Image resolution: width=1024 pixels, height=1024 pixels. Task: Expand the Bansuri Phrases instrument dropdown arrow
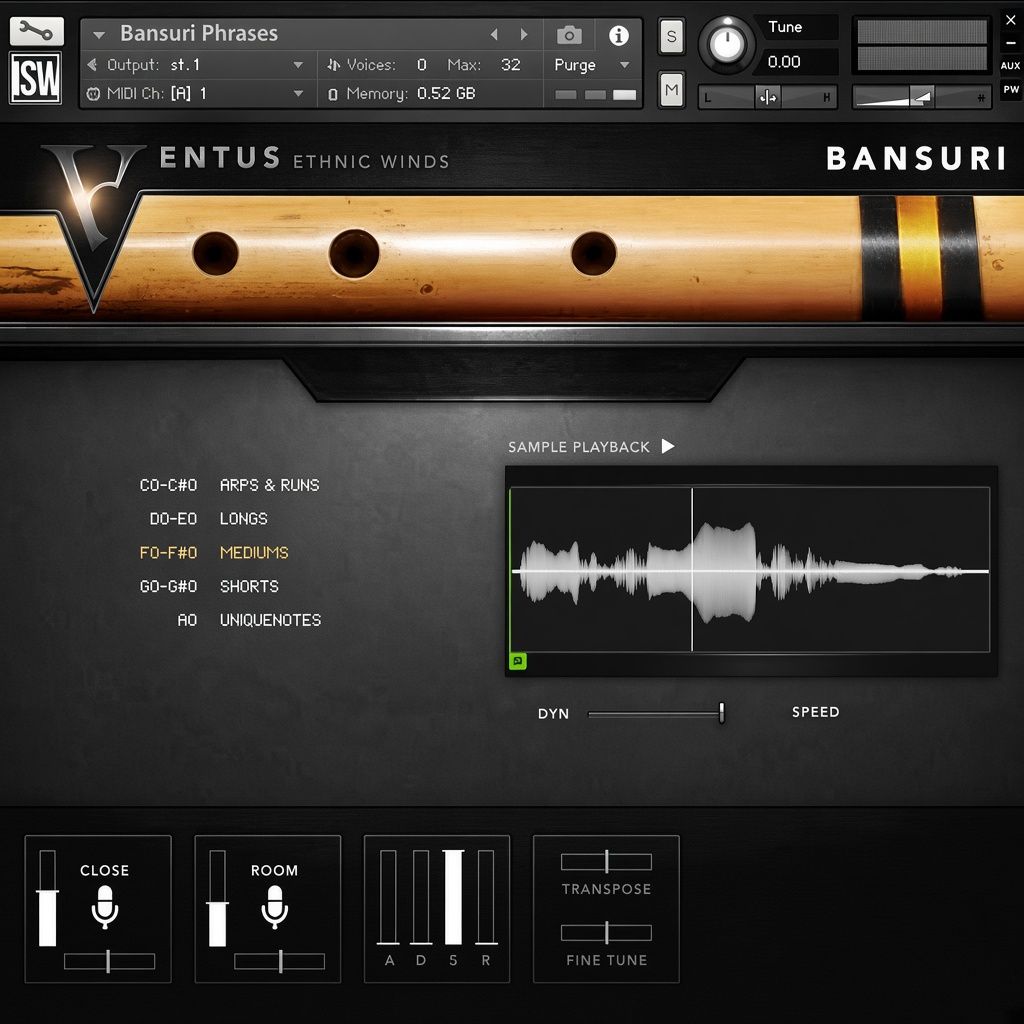click(x=99, y=34)
